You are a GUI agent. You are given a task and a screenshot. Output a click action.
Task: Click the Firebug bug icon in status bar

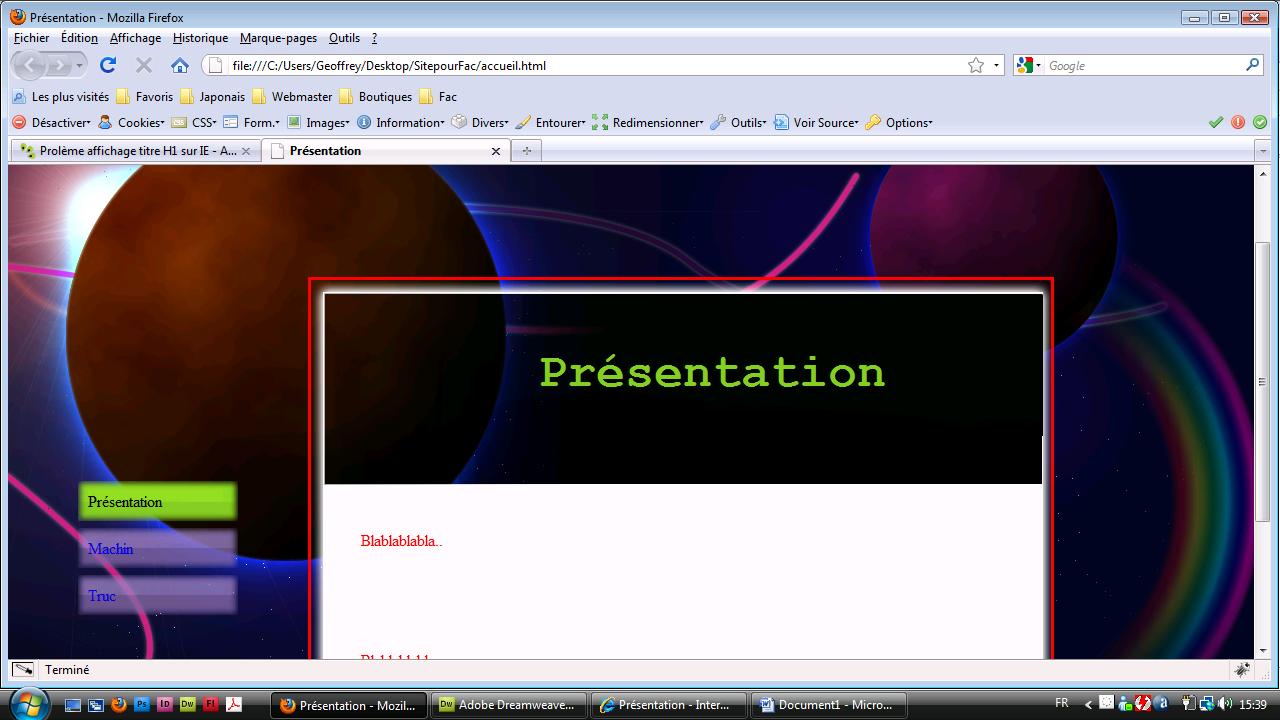(x=1243, y=670)
